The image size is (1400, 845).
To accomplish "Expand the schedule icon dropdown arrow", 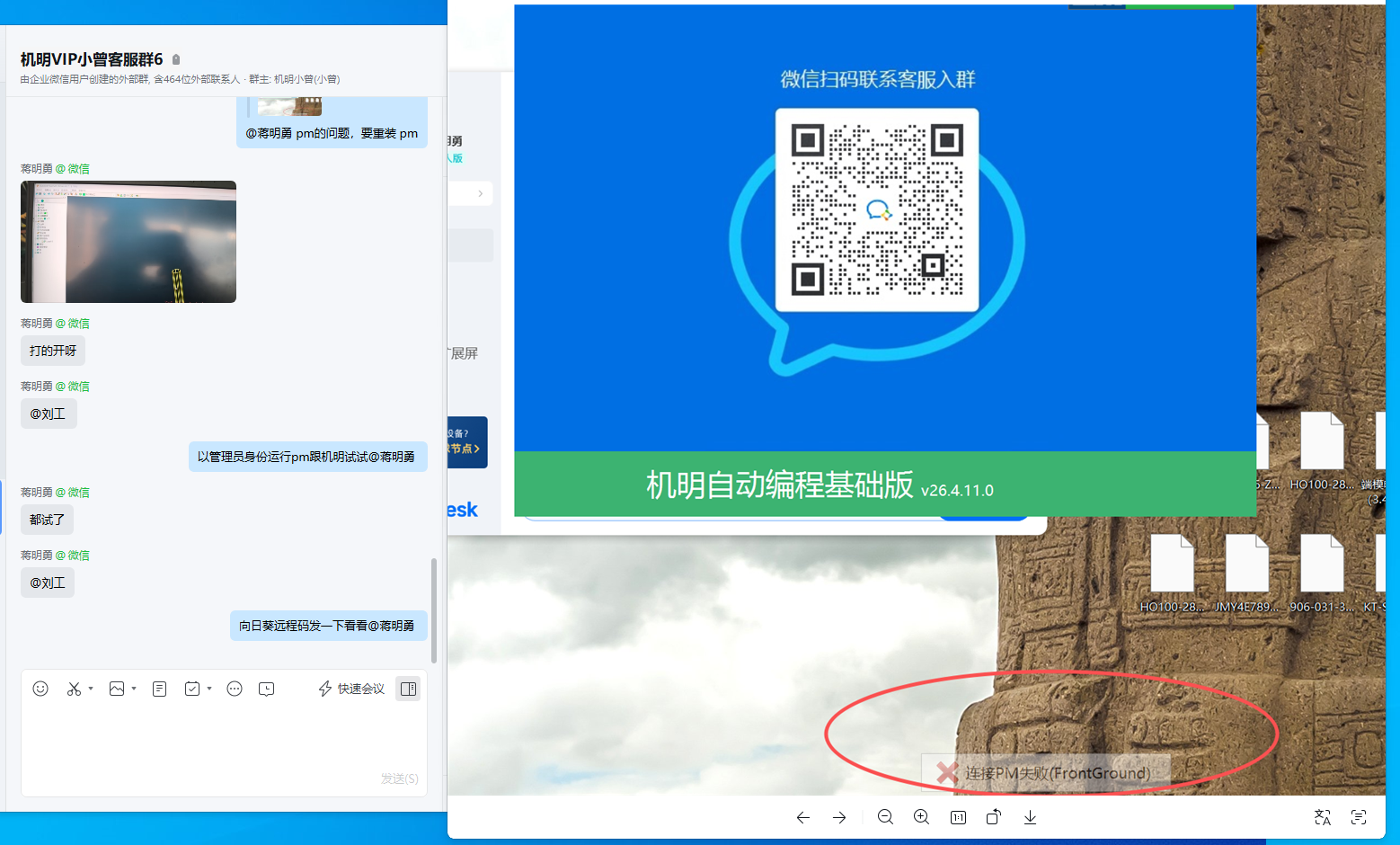I will (x=209, y=689).
